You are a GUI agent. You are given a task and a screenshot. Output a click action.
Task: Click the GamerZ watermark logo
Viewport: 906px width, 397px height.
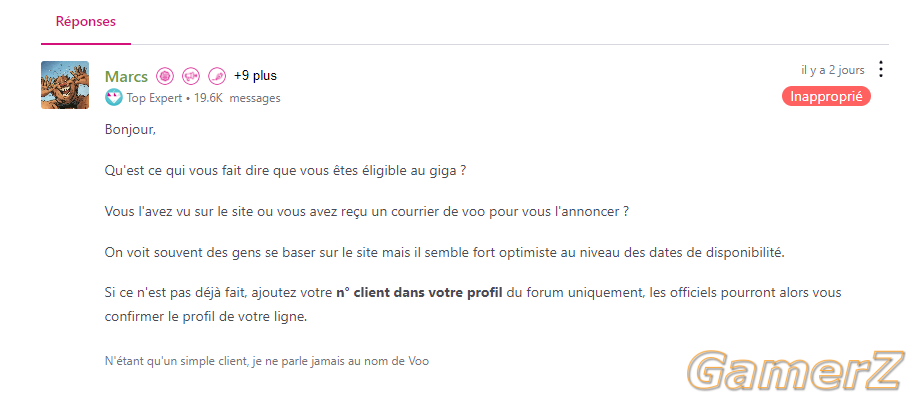(x=797, y=372)
